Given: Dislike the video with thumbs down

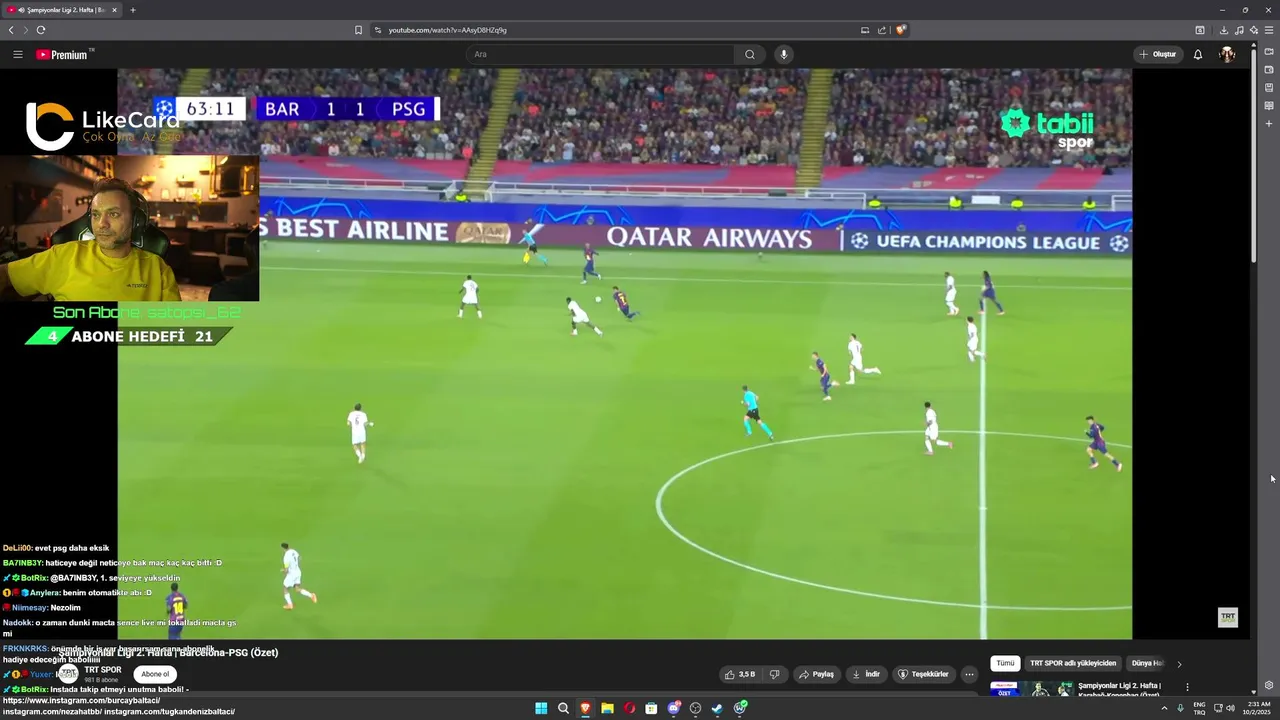Looking at the screenshot, I should pos(774,674).
